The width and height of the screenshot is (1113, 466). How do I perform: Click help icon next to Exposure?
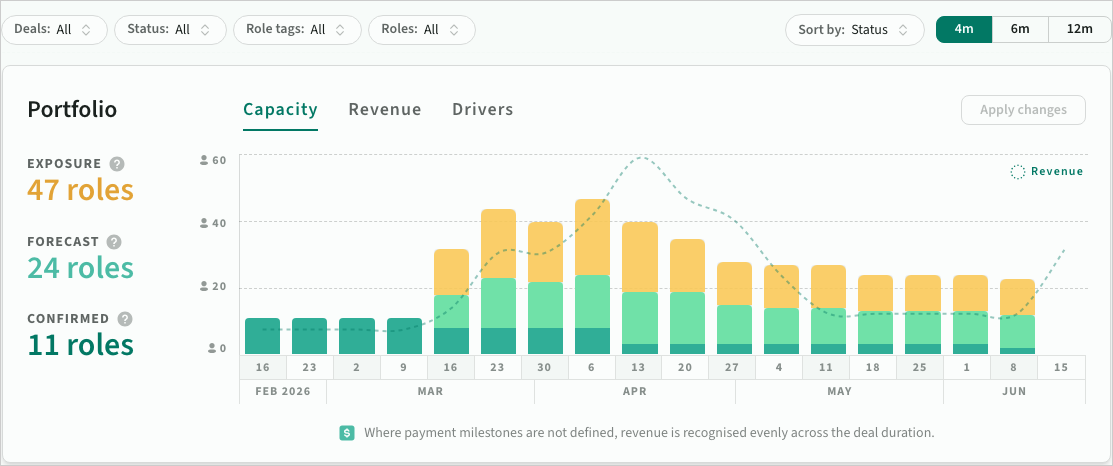coord(117,164)
